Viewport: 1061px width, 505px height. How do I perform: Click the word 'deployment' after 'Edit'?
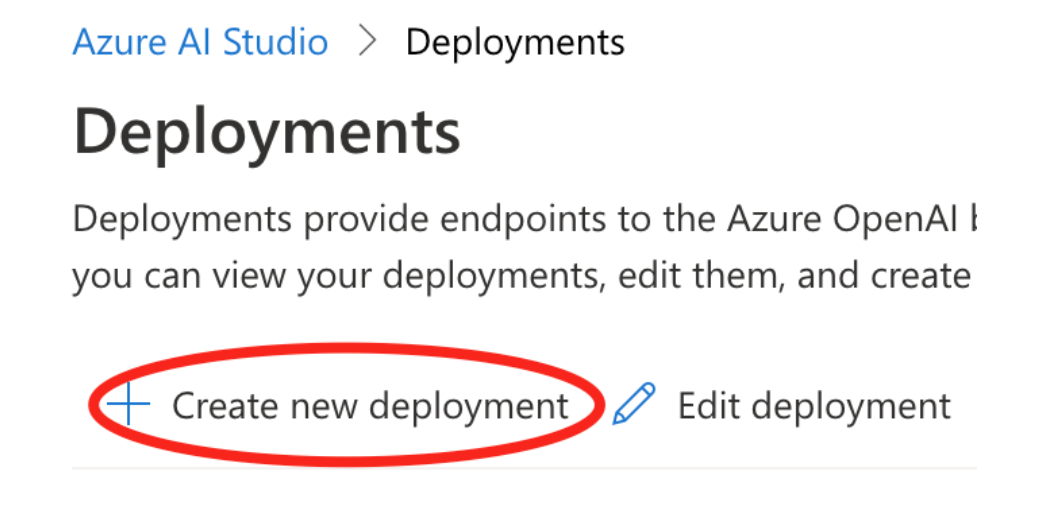(851, 406)
